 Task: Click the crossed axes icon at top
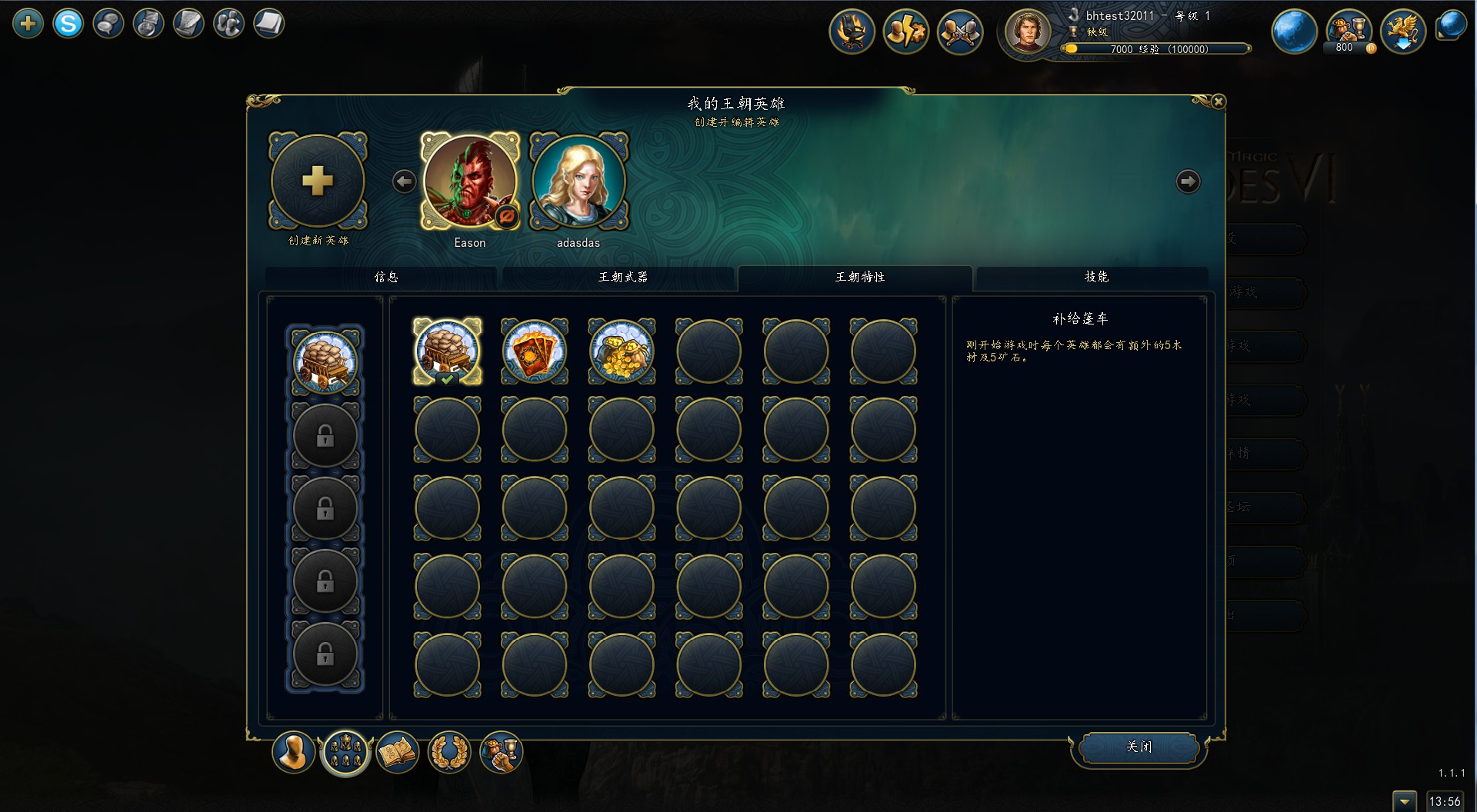point(960,32)
